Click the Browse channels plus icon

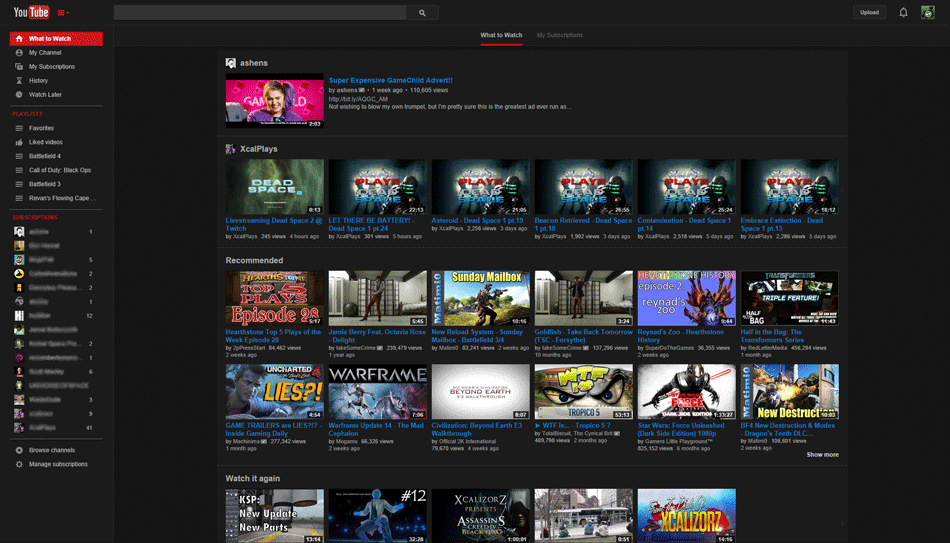[x=19, y=450]
